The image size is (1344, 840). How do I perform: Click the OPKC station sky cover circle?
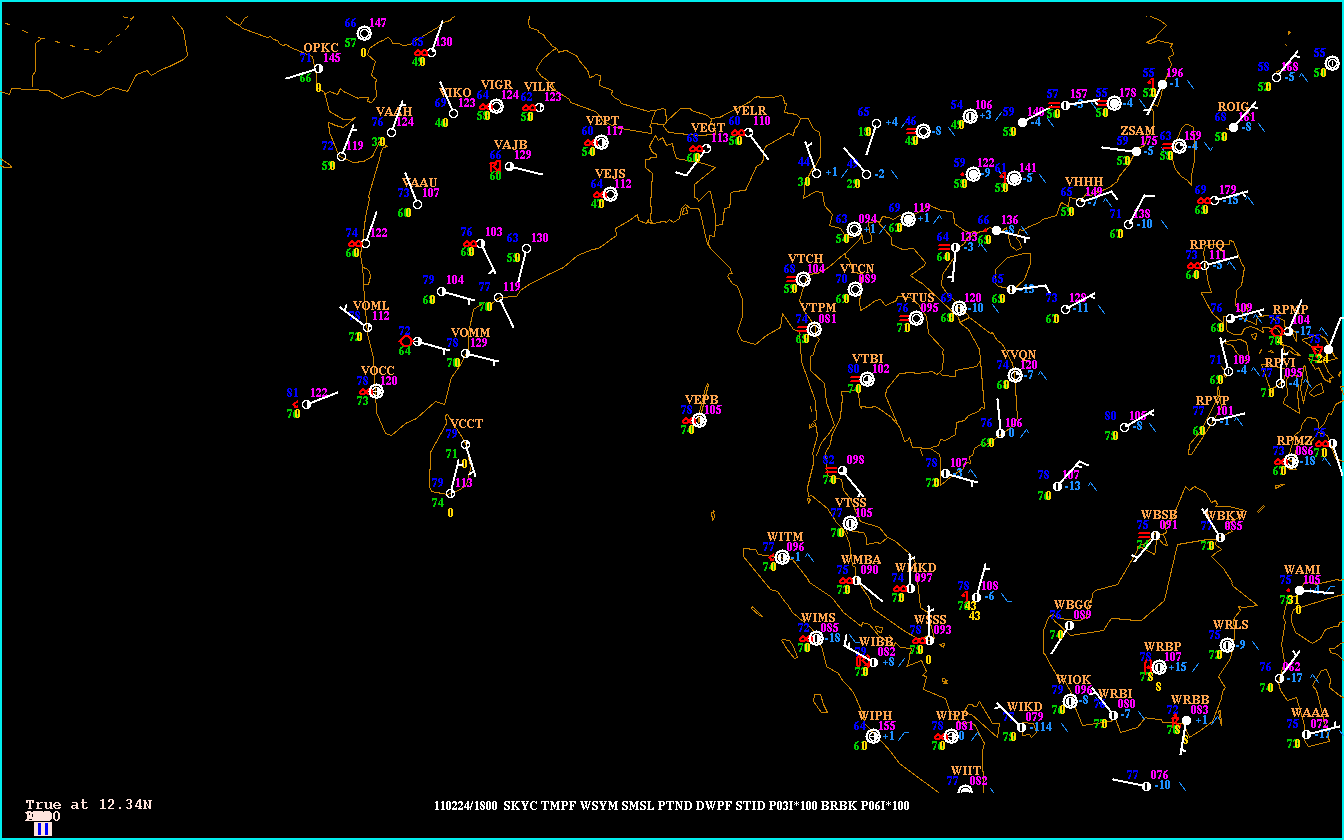tap(318, 69)
